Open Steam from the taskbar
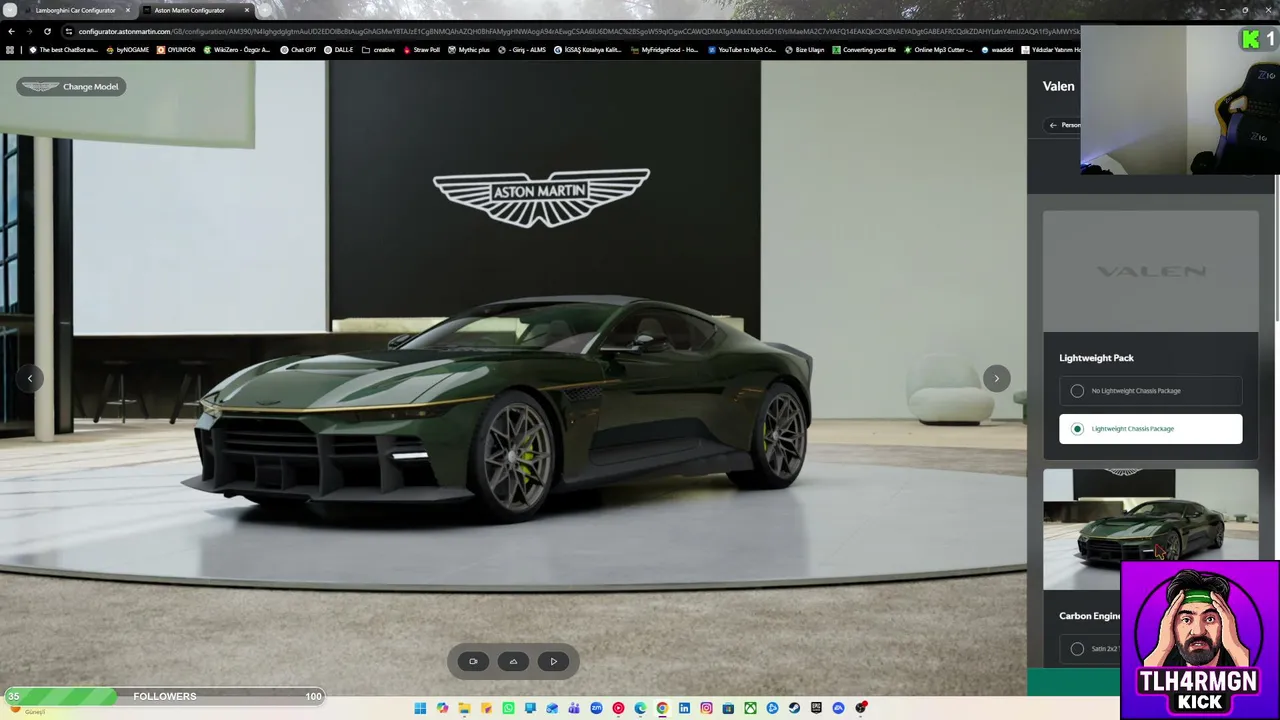The image size is (1280, 720). [794, 708]
